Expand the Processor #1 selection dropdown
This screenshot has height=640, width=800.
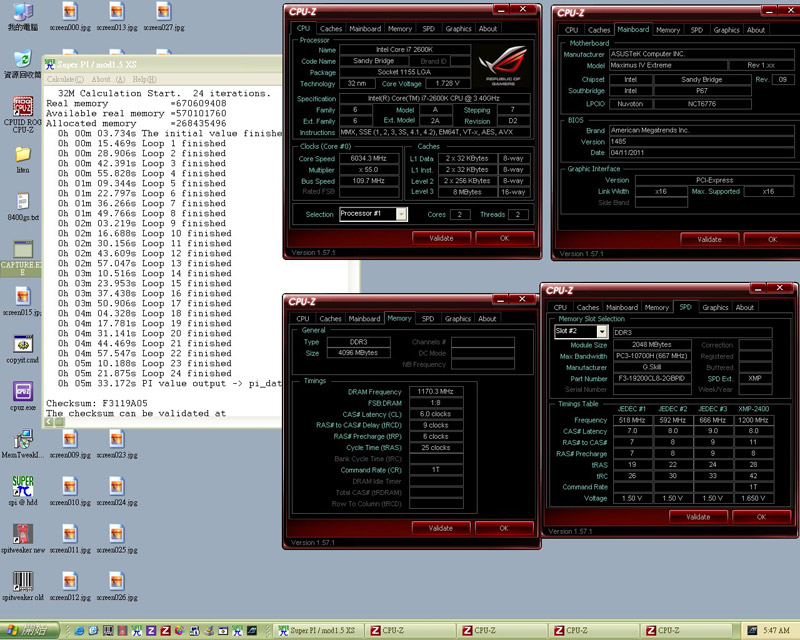401,214
